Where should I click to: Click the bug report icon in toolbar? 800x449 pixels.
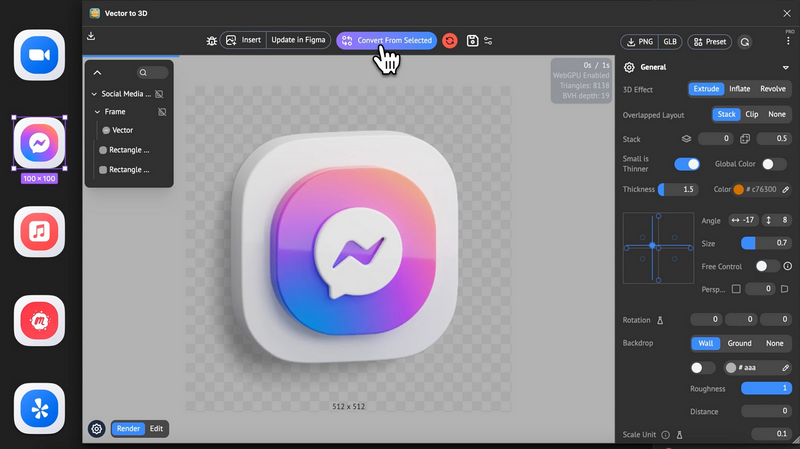[x=211, y=41]
